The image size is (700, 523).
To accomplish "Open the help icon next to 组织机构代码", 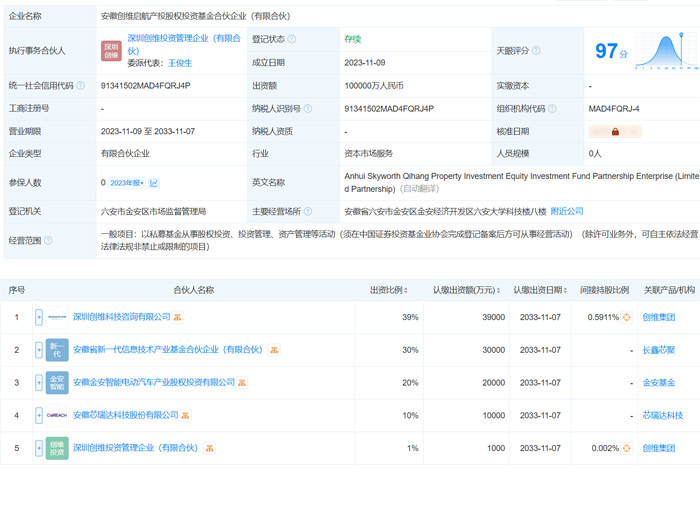I will click(x=552, y=108).
